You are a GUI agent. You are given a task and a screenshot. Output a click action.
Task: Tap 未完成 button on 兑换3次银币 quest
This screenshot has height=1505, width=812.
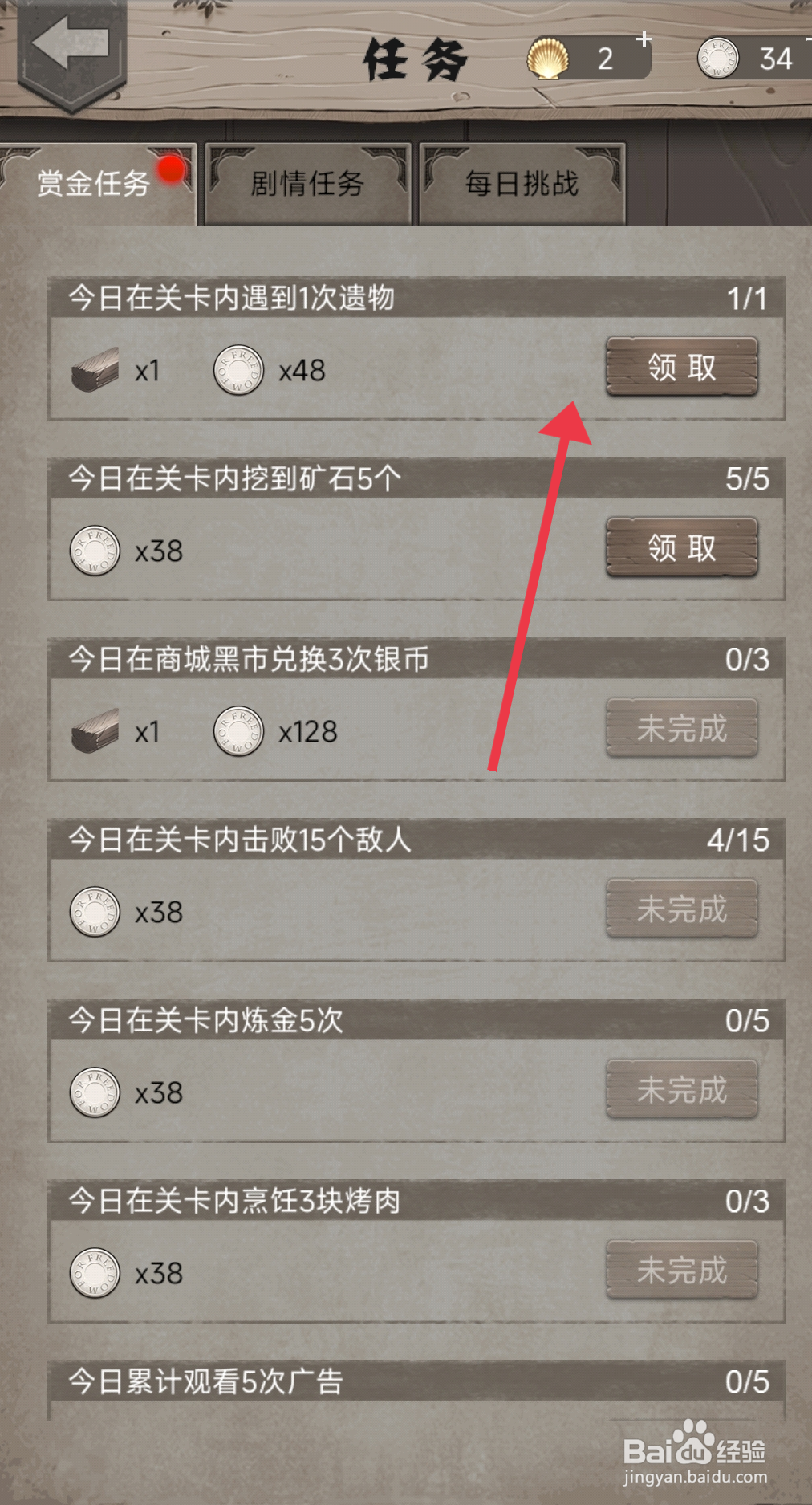[x=681, y=728]
